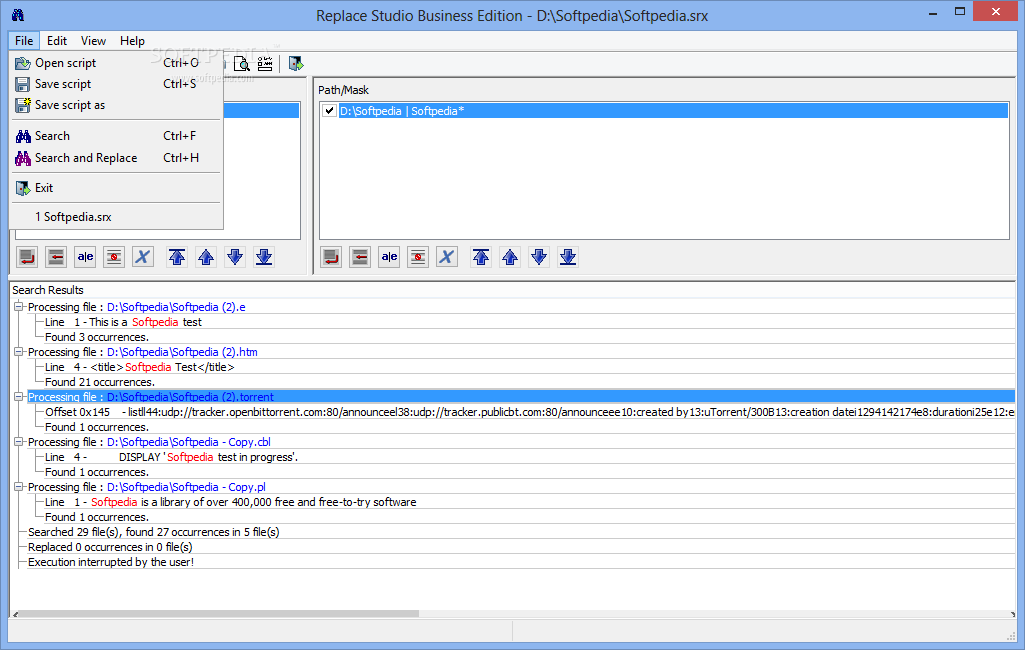
Task: Select line 'Softpedia is a library of over 400,000'
Action: click(x=231, y=502)
